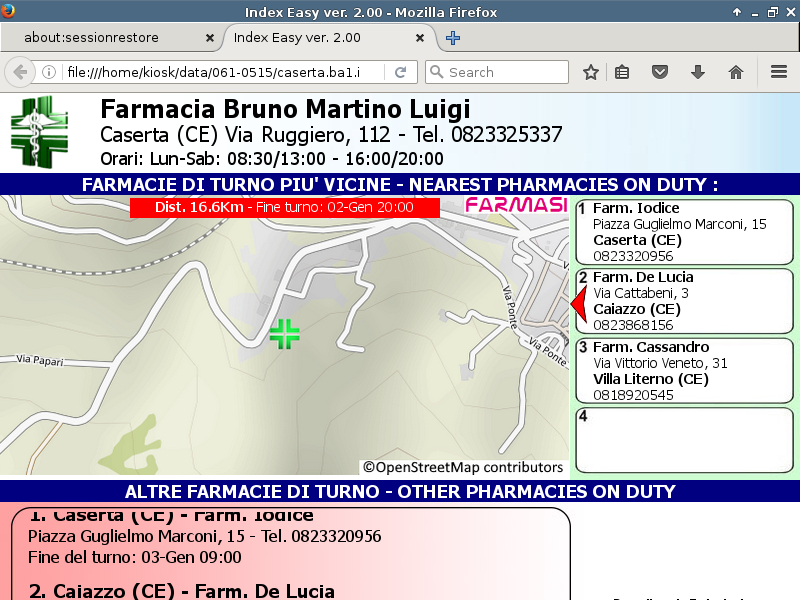Click the FARMASI logo on map

point(516,205)
